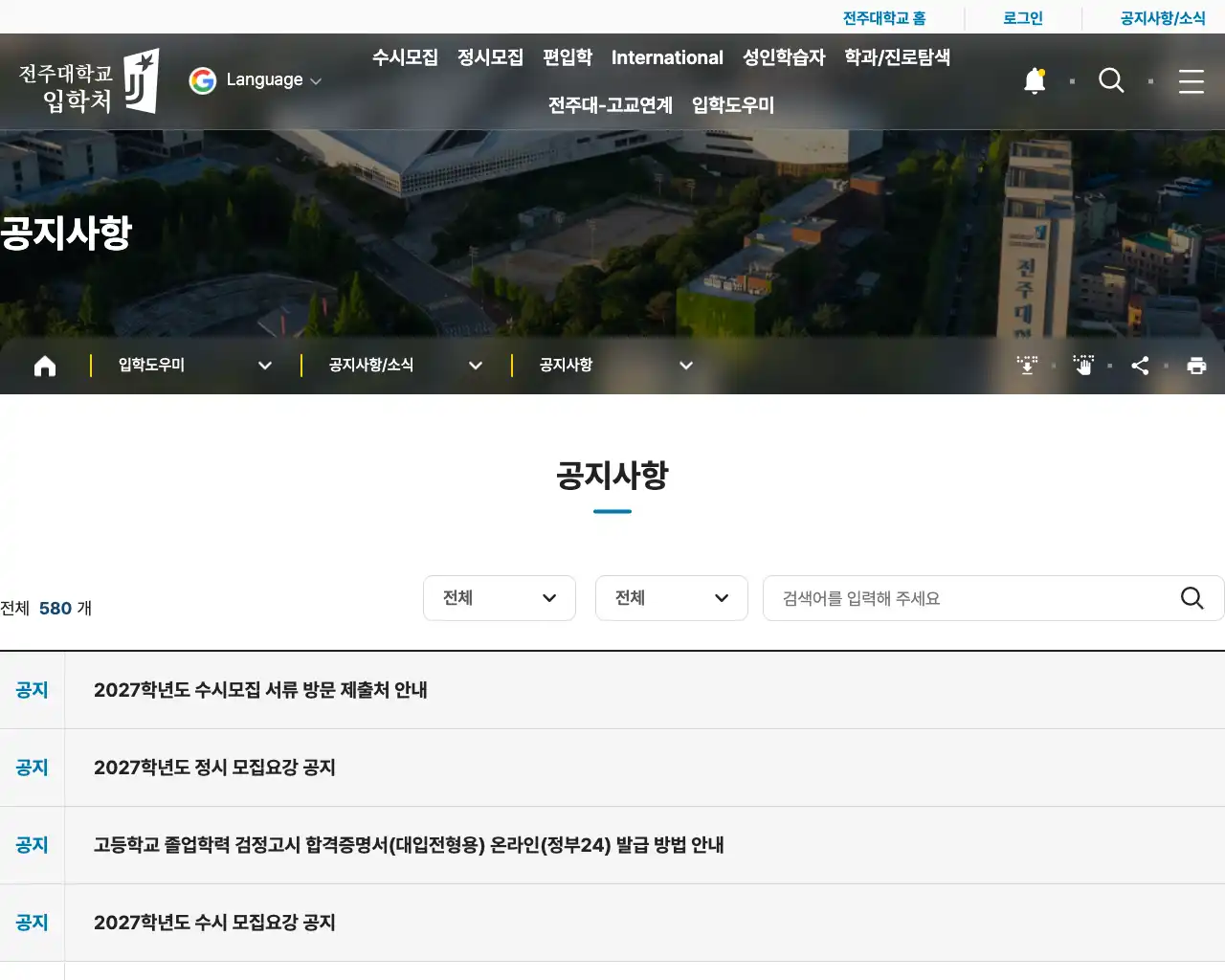Click the total count text 580 개
This screenshot has width=1225, height=980.
65,609
